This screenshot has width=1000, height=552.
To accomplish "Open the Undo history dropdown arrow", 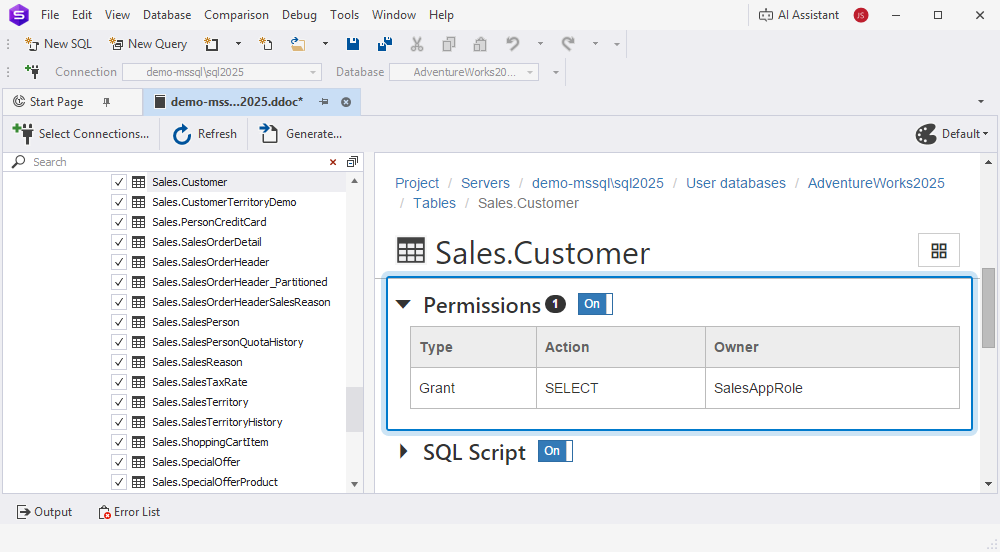I will [x=540, y=44].
